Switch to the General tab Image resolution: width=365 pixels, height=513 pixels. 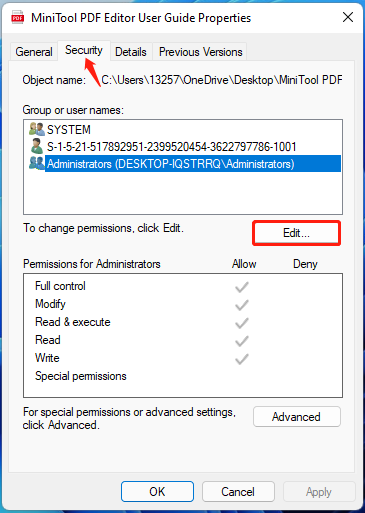34,52
